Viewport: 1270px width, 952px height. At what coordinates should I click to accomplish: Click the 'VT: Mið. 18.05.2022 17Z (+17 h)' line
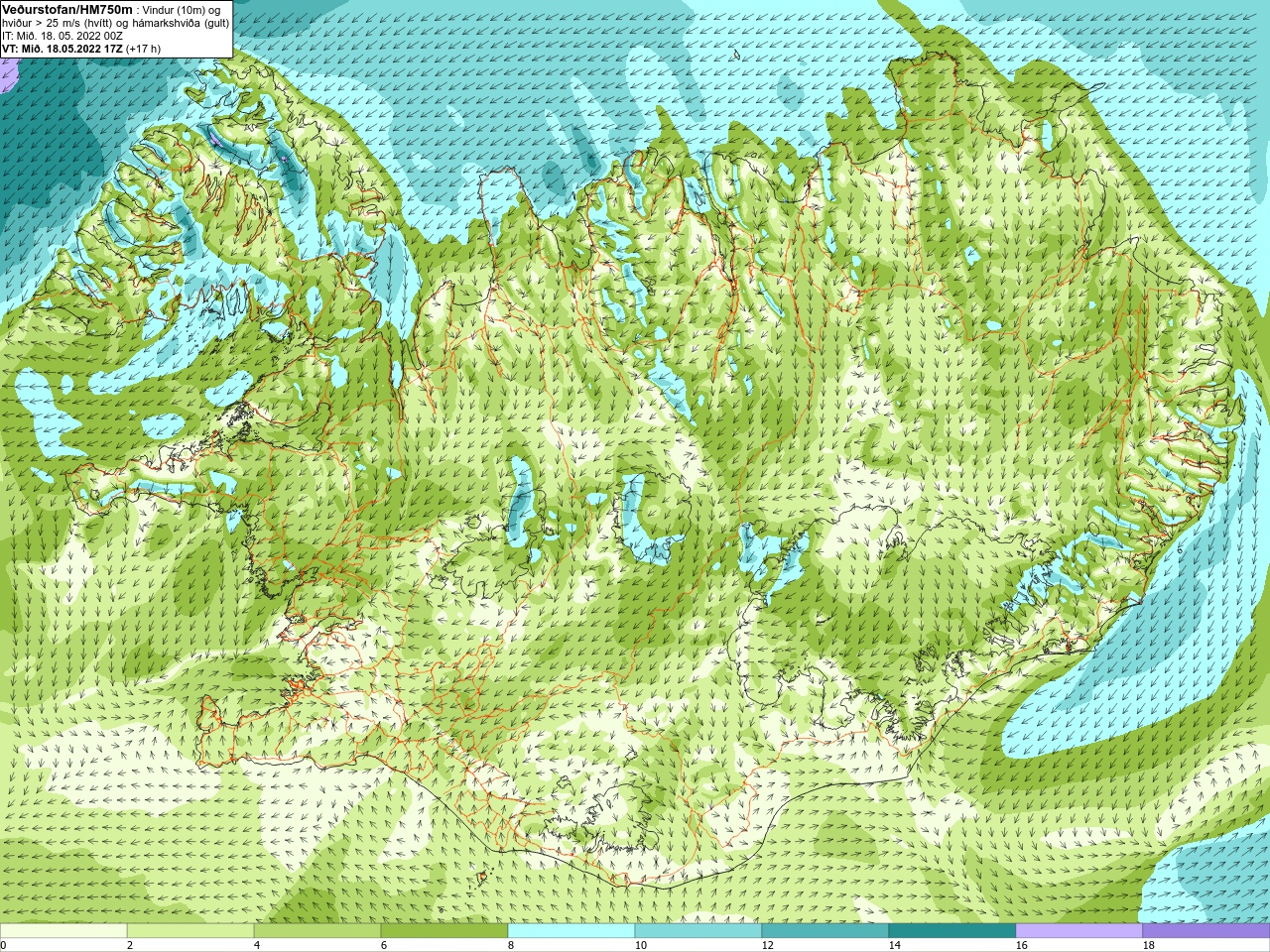click(x=81, y=49)
